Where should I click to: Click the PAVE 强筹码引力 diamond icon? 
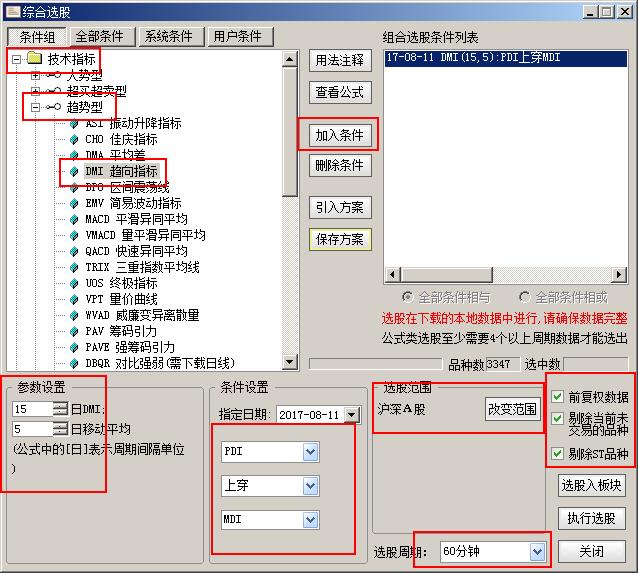pyautogui.click(x=74, y=347)
